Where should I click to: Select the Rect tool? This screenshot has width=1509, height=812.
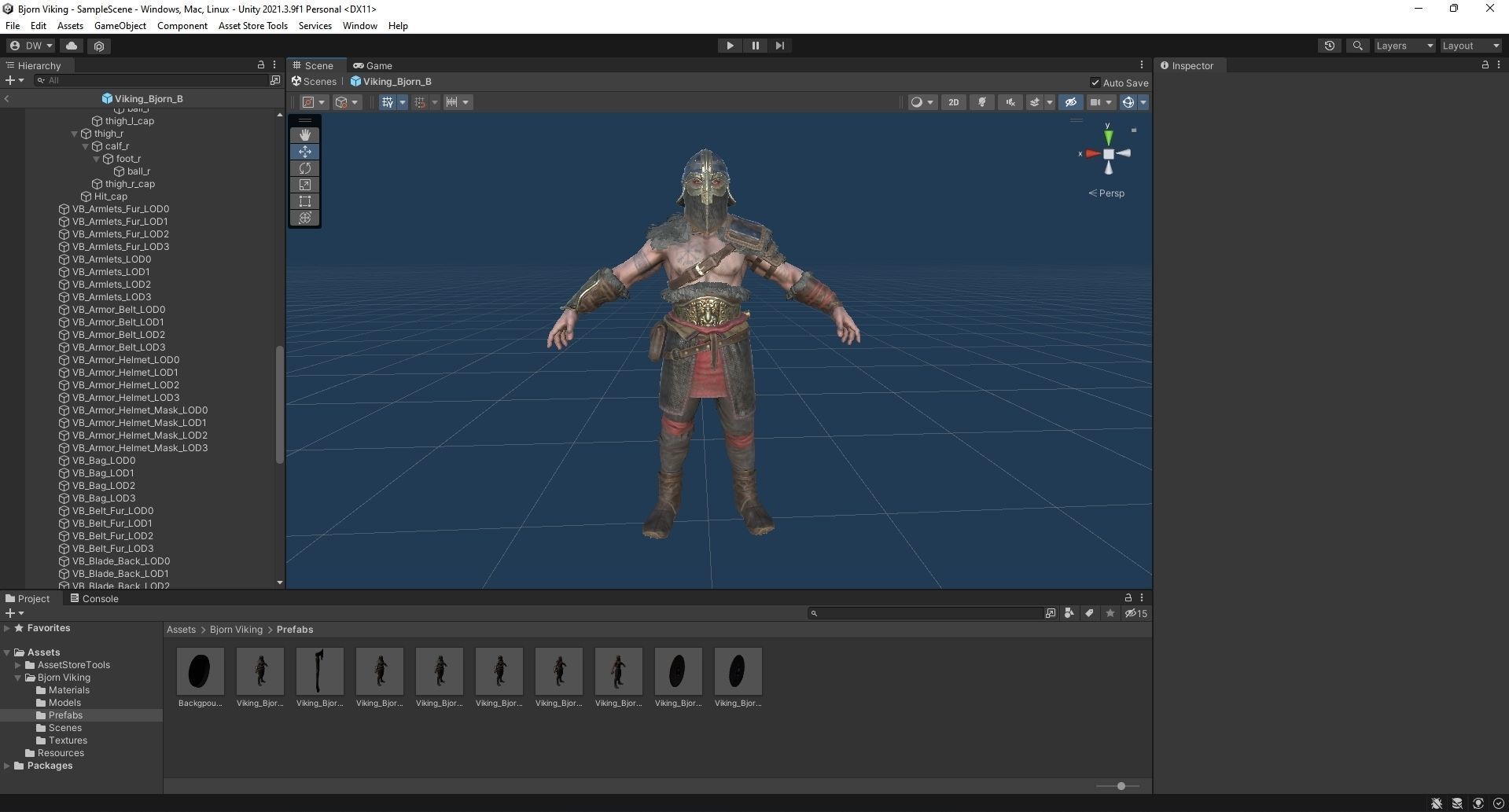click(305, 201)
